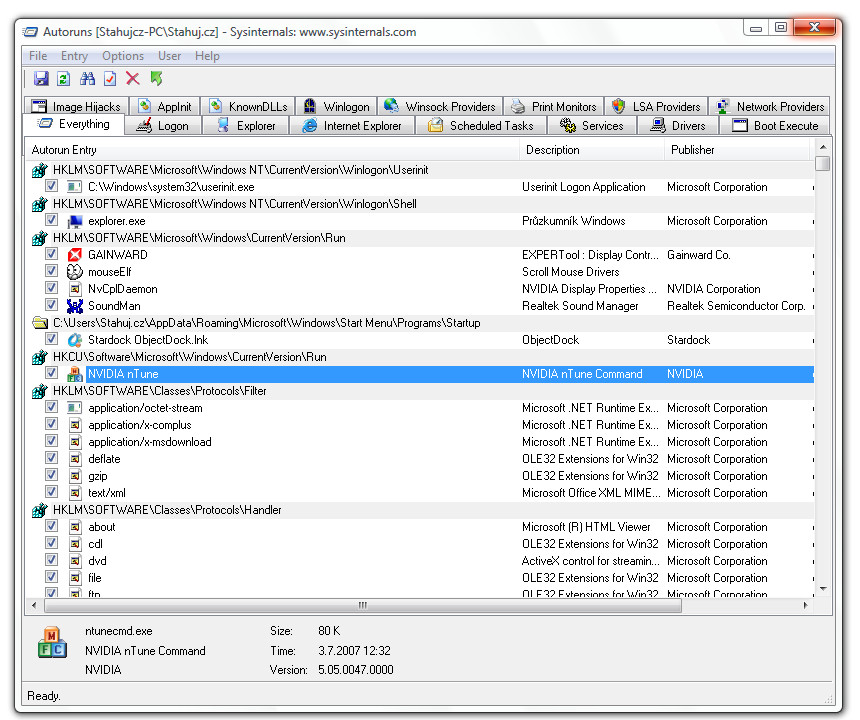Select the application/x-msdownload row
Image resolution: width=860 pixels, height=720 pixels.
420,442
